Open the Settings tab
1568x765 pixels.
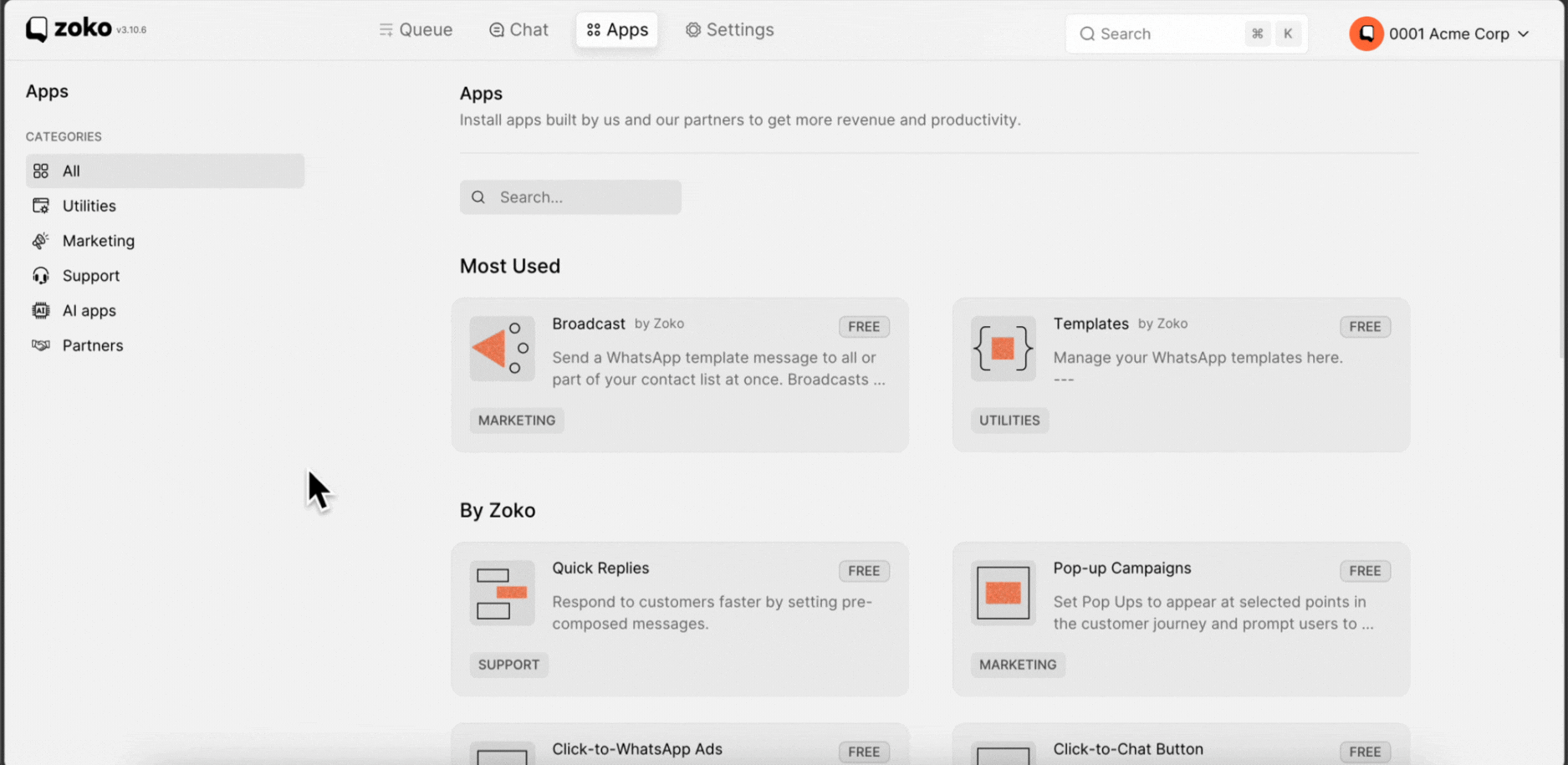click(730, 30)
